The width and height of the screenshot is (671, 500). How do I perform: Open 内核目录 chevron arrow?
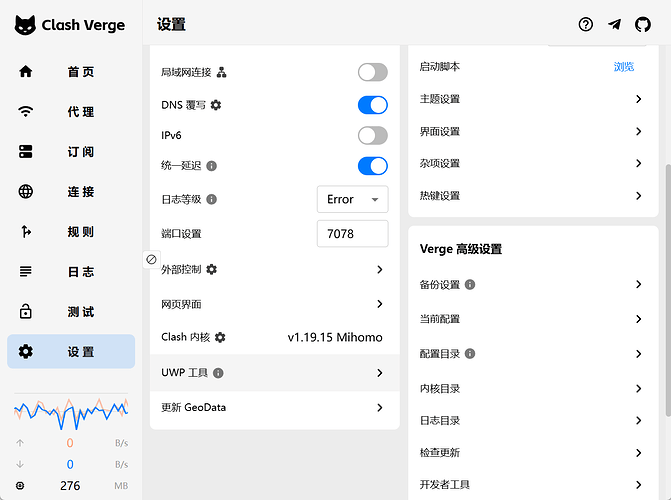(638, 388)
